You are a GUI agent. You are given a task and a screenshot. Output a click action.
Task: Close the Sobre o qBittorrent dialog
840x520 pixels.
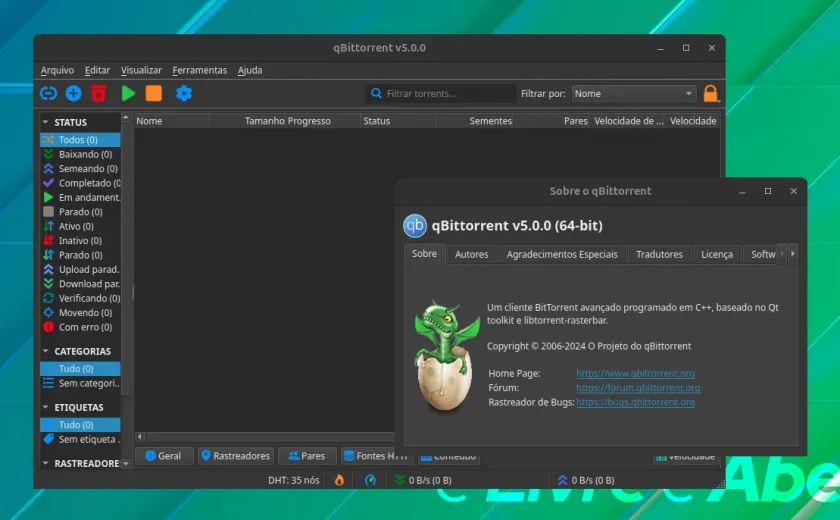(x=793, y=191)
